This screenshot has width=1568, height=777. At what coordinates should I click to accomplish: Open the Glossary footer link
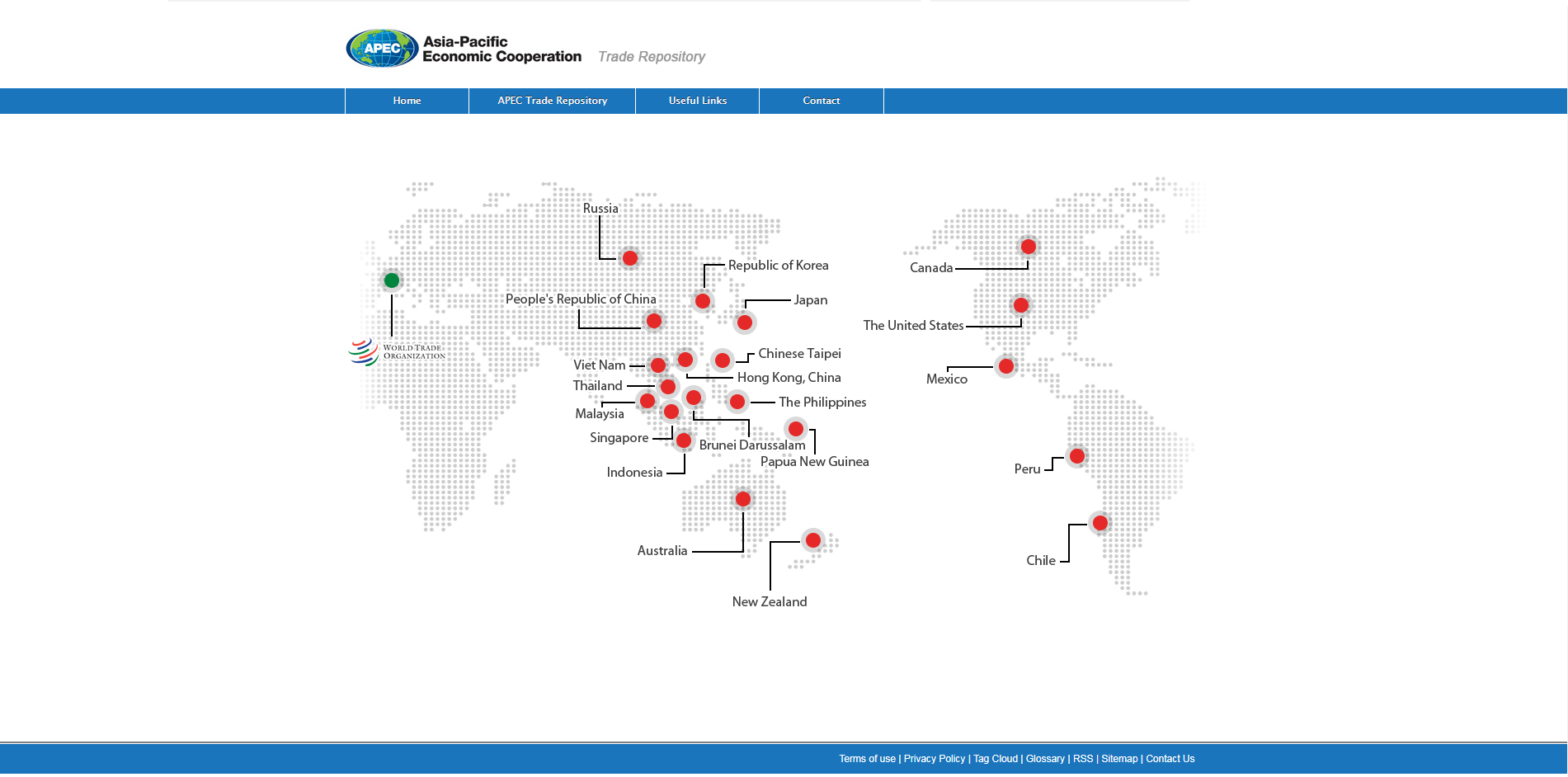pos(1045,759)
